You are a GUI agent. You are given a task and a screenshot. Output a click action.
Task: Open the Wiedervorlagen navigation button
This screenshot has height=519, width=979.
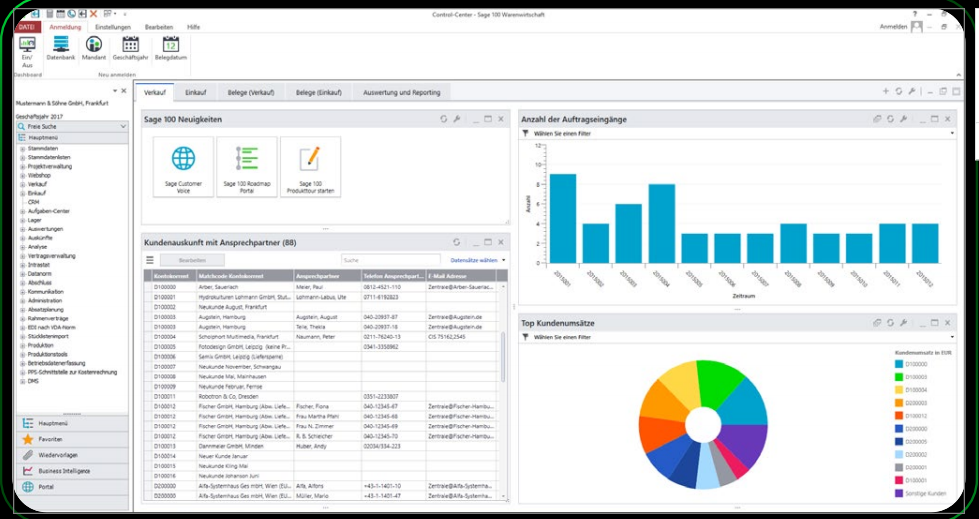coord(71,455)
